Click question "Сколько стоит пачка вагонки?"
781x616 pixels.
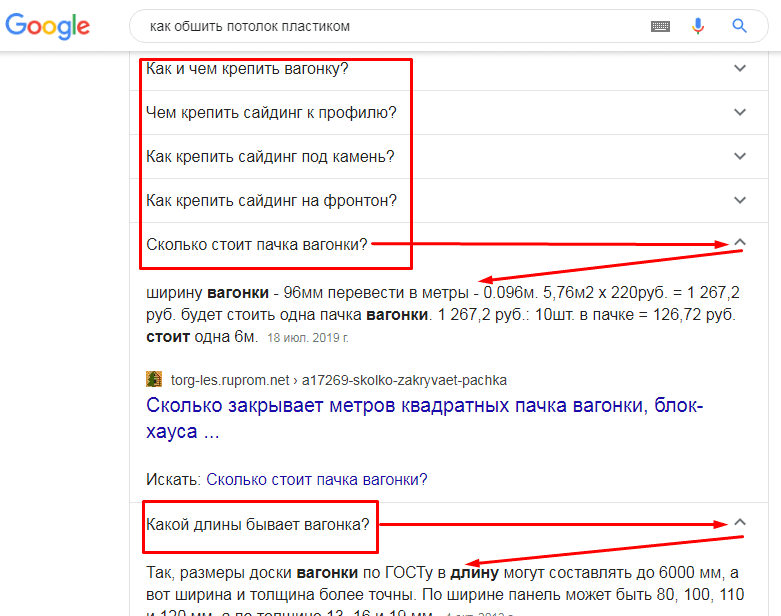257,245
